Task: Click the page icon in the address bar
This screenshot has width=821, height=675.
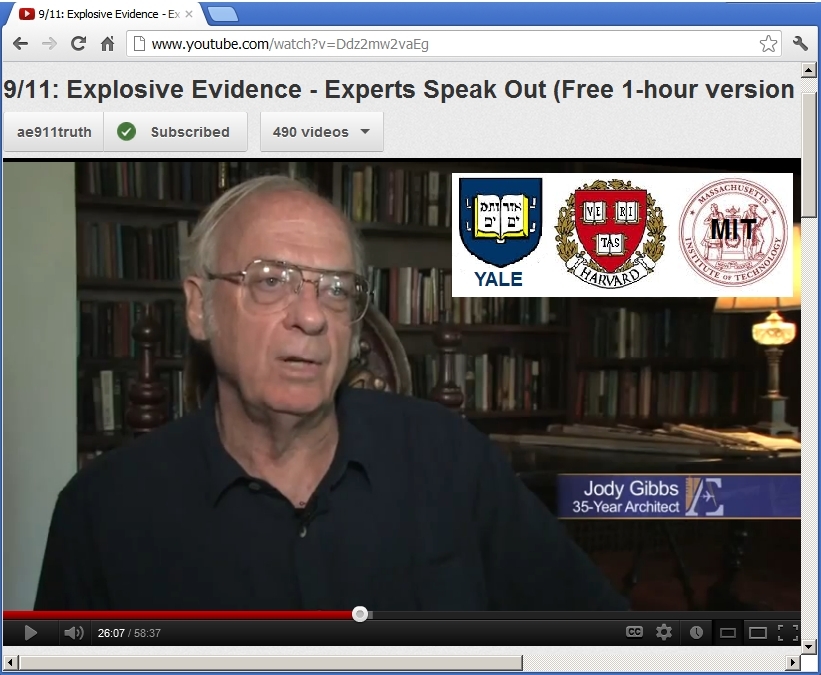Action: coord(139,43)
